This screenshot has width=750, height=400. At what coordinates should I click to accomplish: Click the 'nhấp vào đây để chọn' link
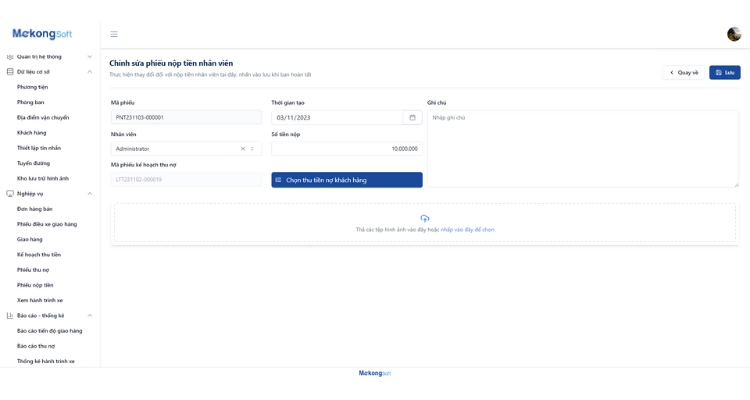tap(468, 230)
